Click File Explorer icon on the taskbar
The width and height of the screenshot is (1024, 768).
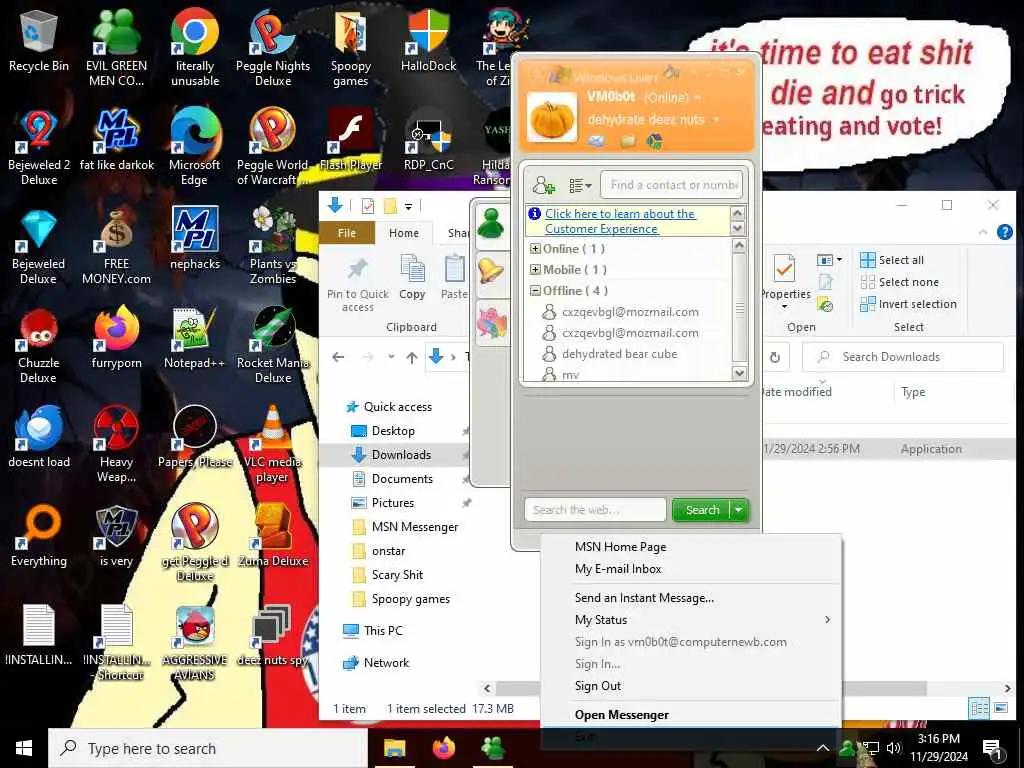[x=394, y=748]
